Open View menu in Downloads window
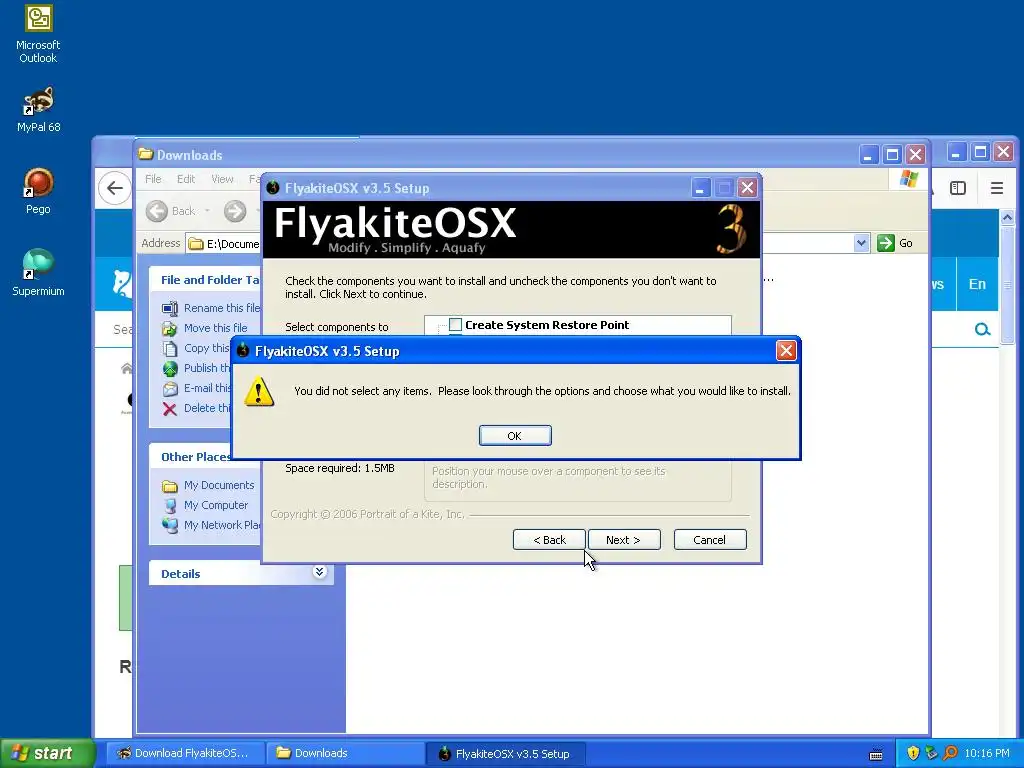 [222, 179]
